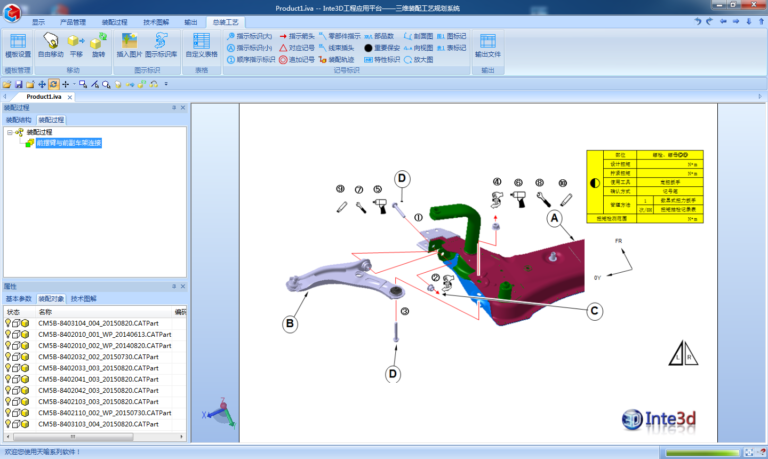Create 向视图 direction view
Image resolution: width=768 pixels, height=459 pixels.
(x=418, y=48)
